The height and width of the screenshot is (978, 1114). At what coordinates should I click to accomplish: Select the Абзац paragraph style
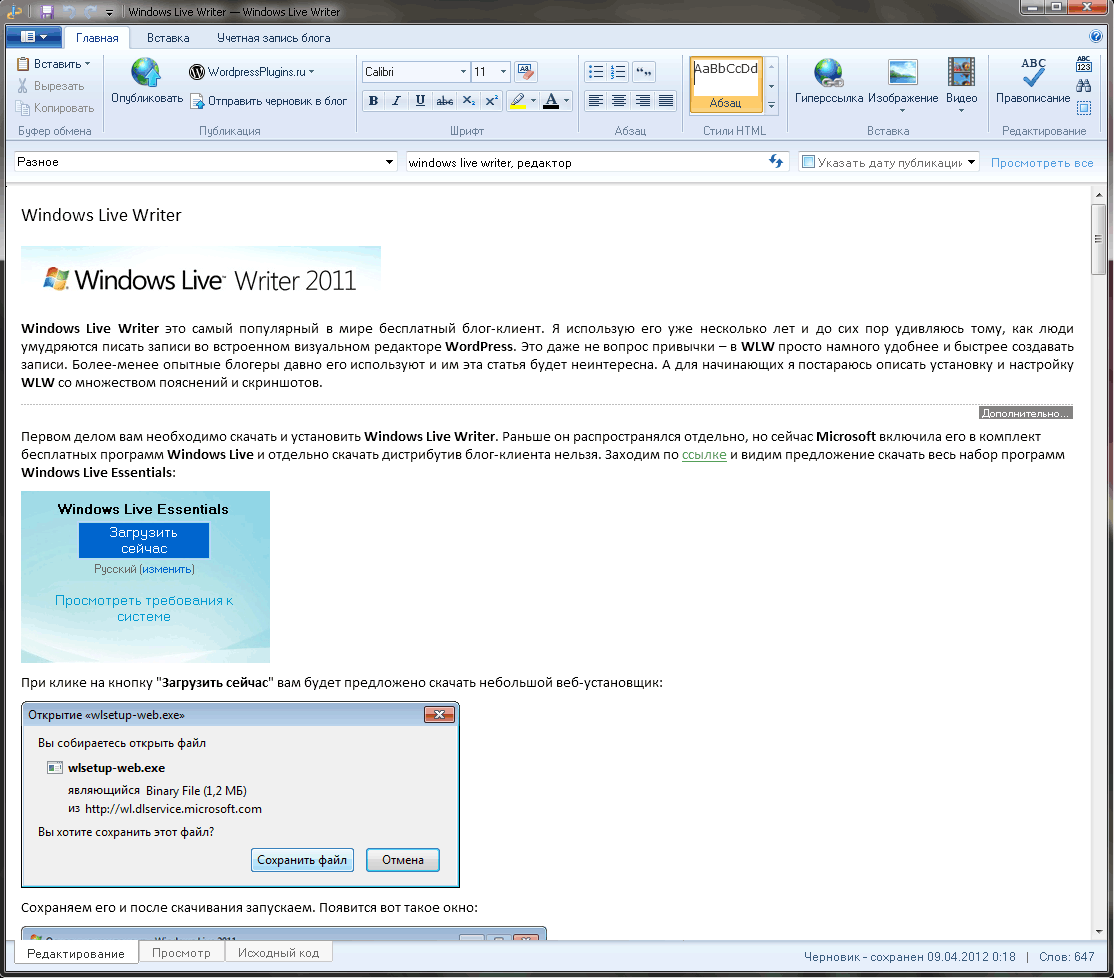click(x=725, y=85)
